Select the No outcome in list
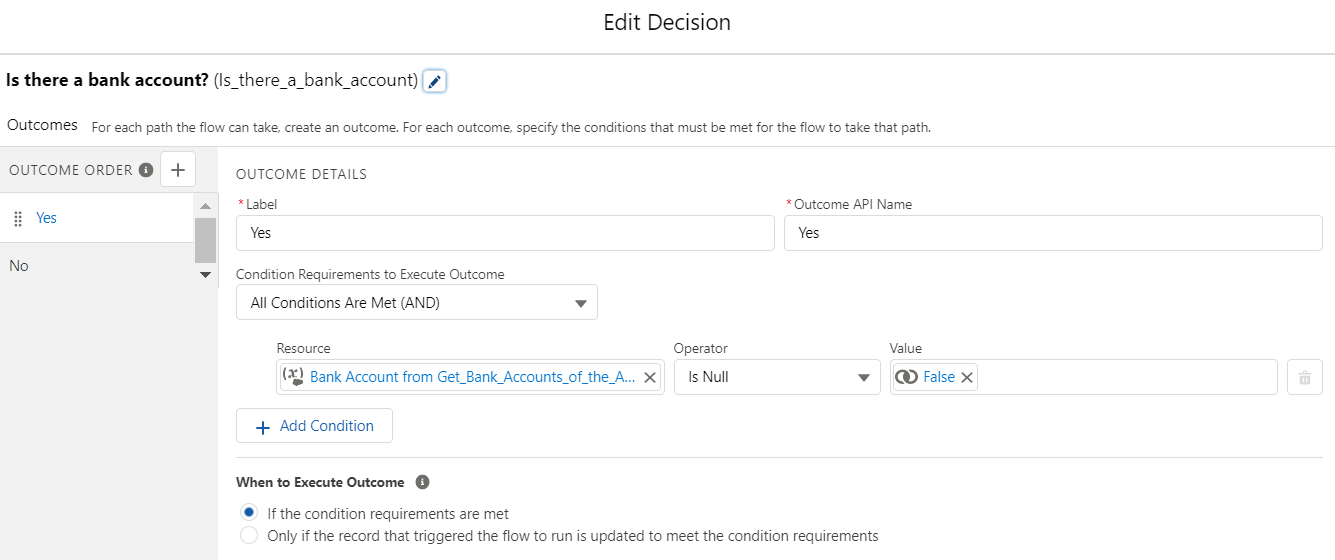This screenshot has height=560, width=1335. 19,266
